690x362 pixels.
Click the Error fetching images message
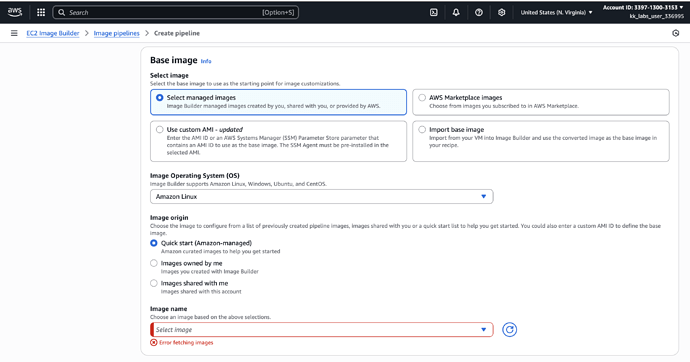coord(186,342)
